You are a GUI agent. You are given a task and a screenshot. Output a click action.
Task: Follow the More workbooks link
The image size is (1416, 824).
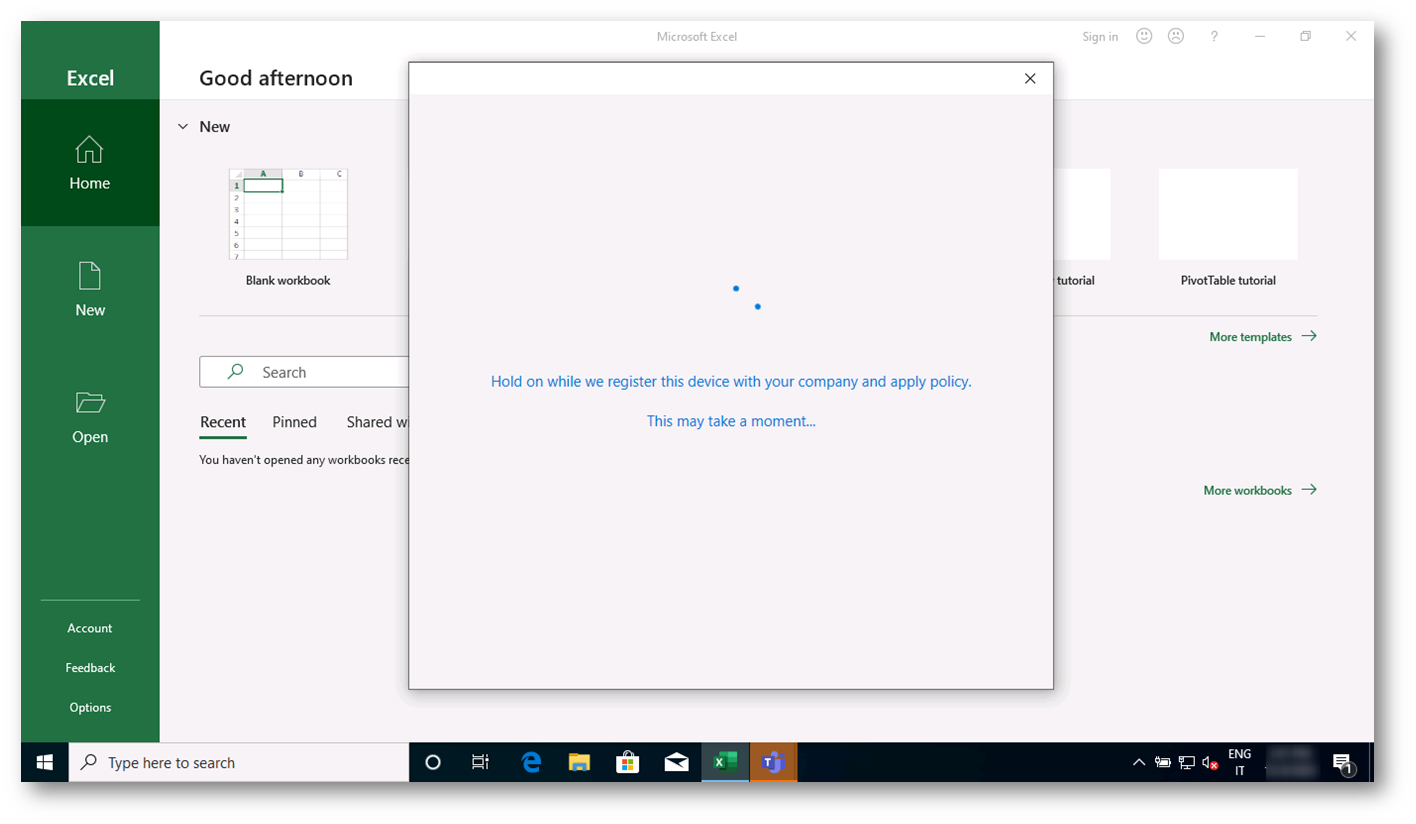pyautogui.click(x=1260, y=490)
